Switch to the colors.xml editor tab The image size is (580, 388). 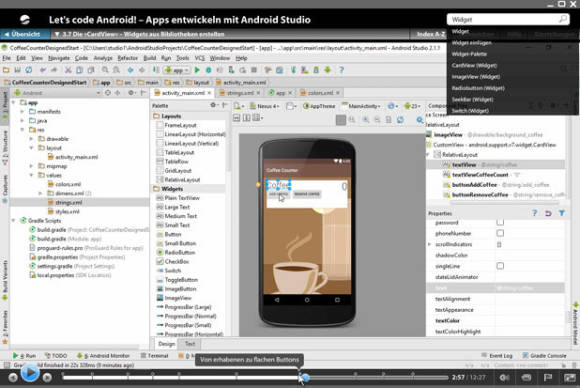pyautogui.click(x=320, y=93)
